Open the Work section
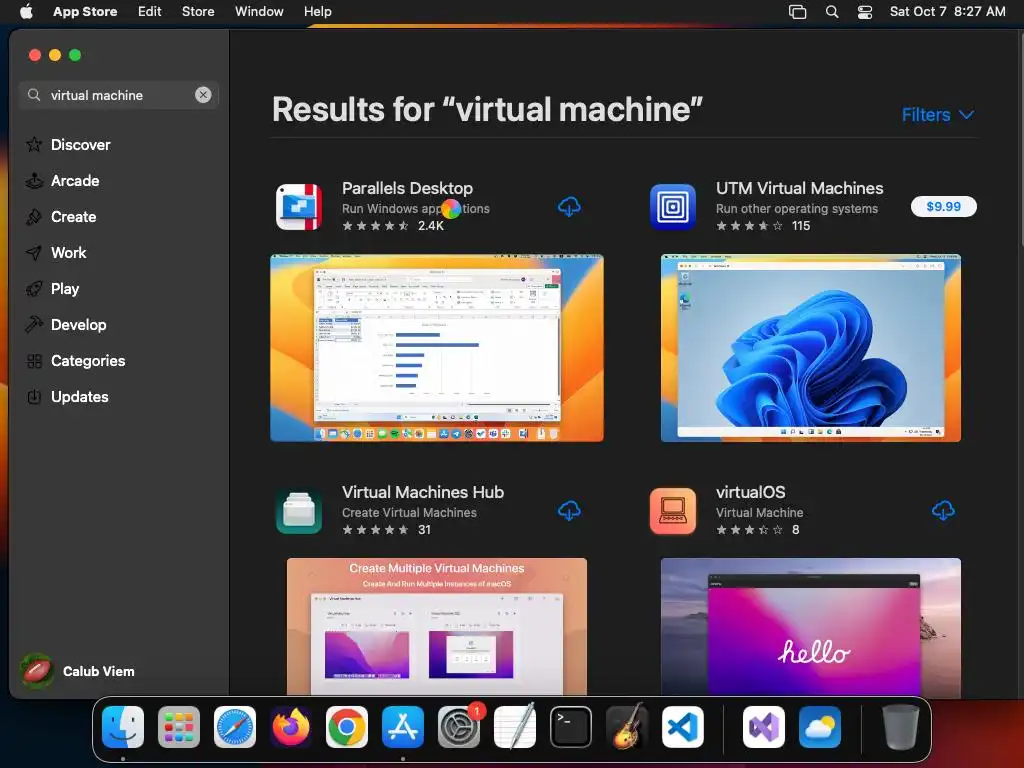1024x768 pixels. (x=56, y=253)
